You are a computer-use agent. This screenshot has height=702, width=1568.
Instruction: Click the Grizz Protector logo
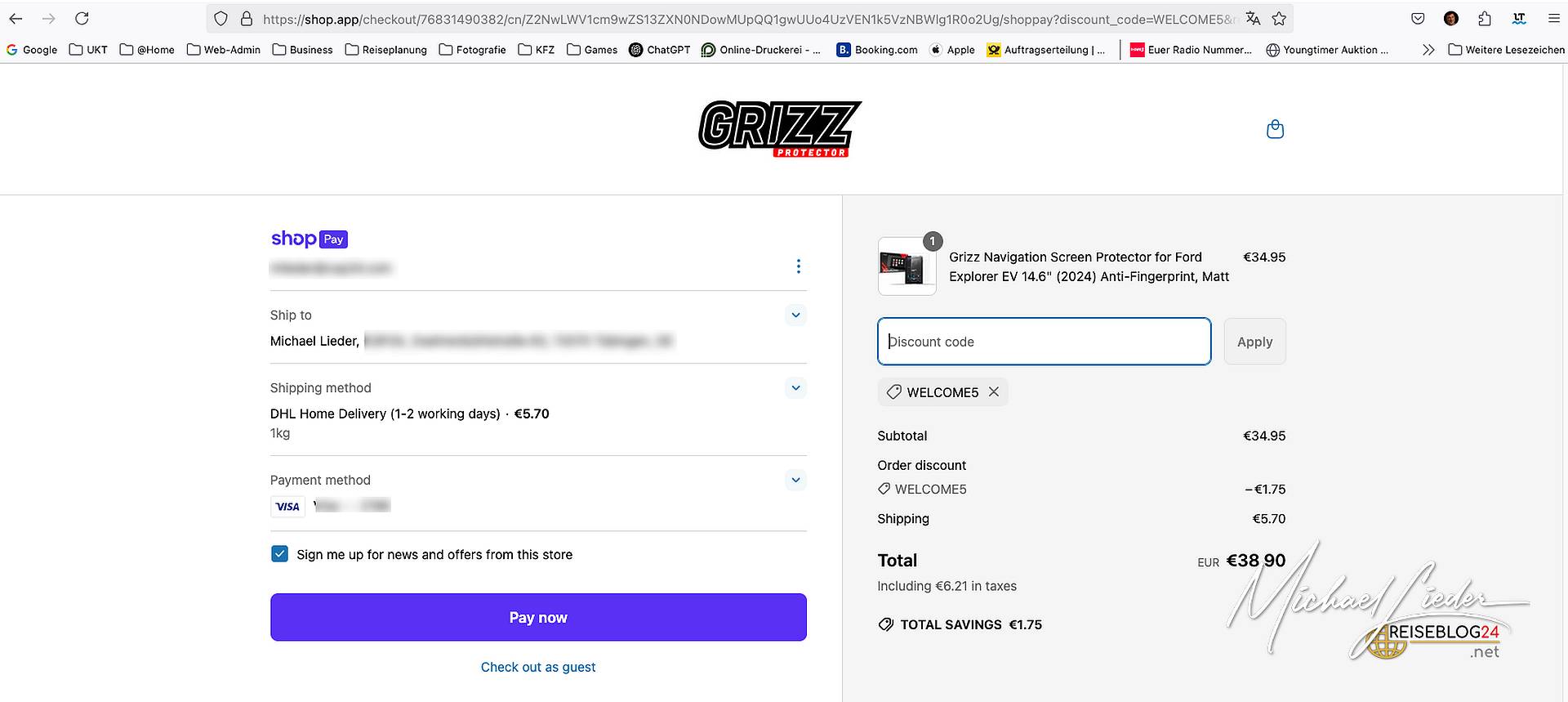(x=780, y=128)
